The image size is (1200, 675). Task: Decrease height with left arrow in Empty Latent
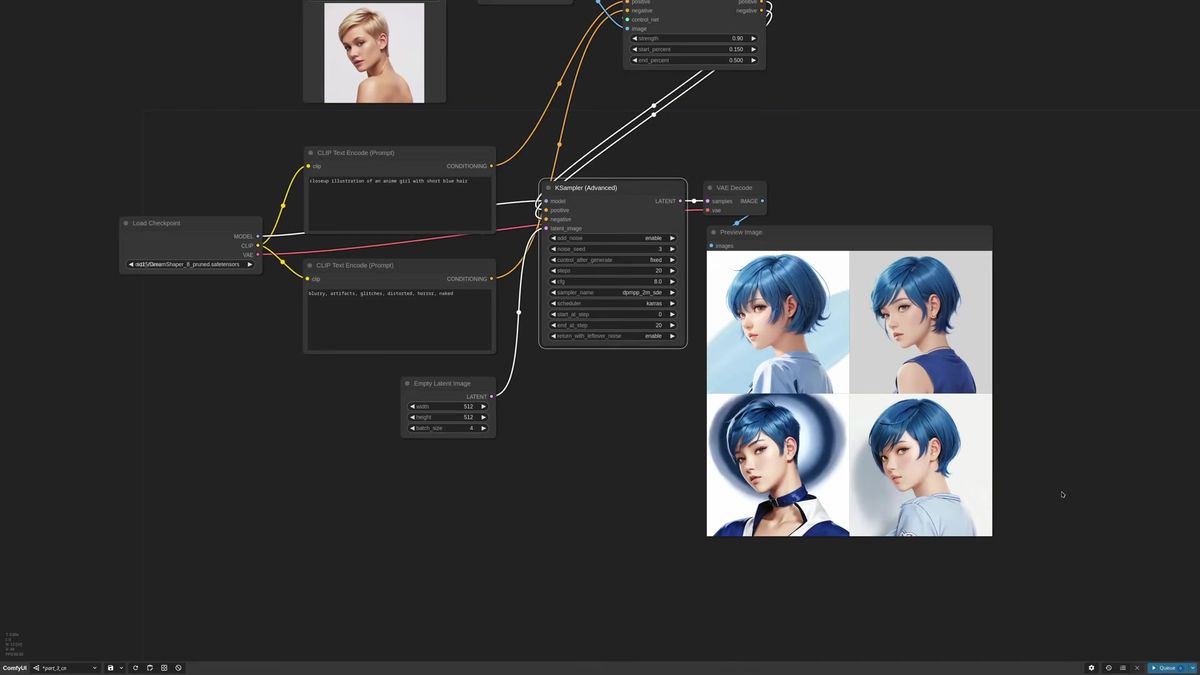412,417
